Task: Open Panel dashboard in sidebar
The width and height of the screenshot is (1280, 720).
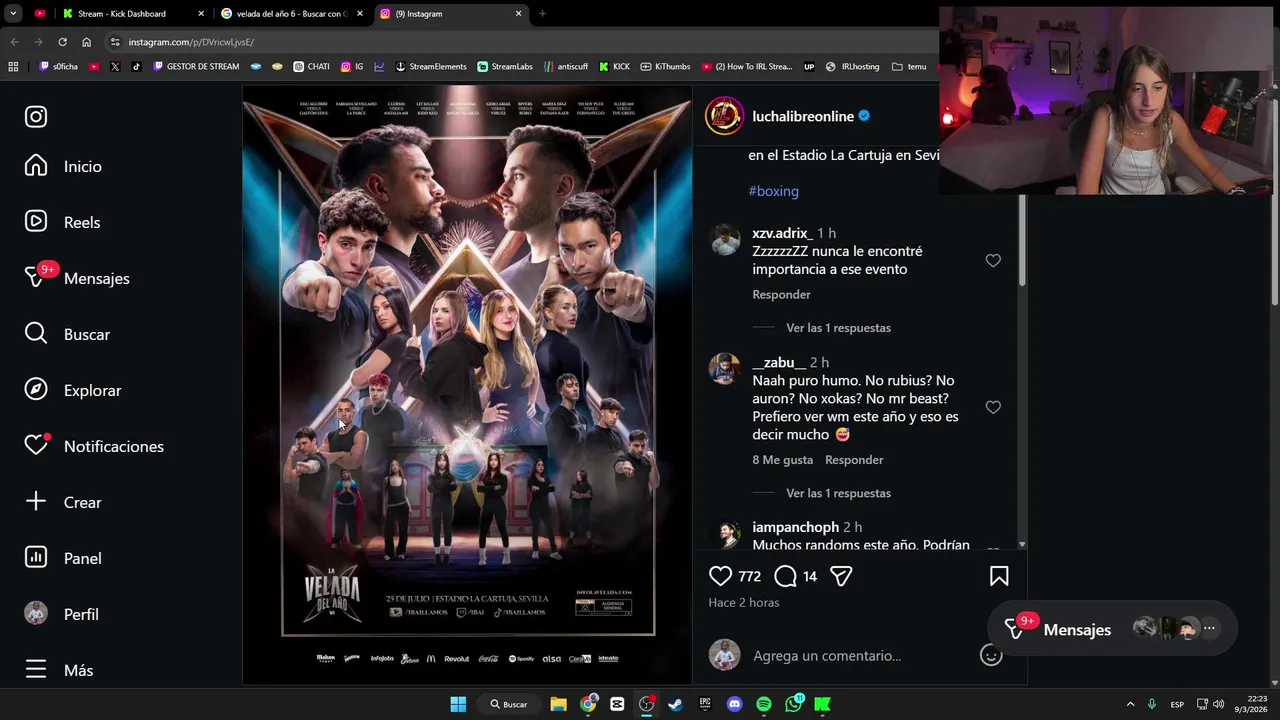Action: pos(64,558)
